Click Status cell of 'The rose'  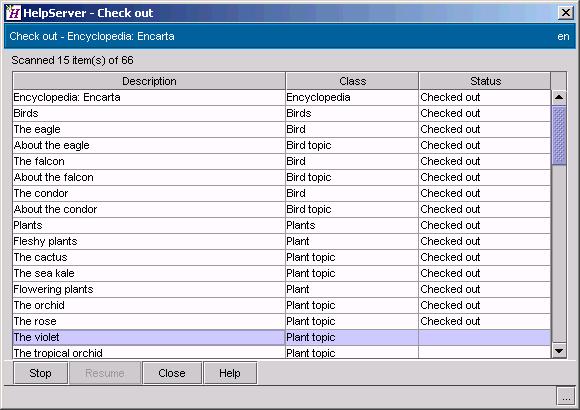coord(485,321)
